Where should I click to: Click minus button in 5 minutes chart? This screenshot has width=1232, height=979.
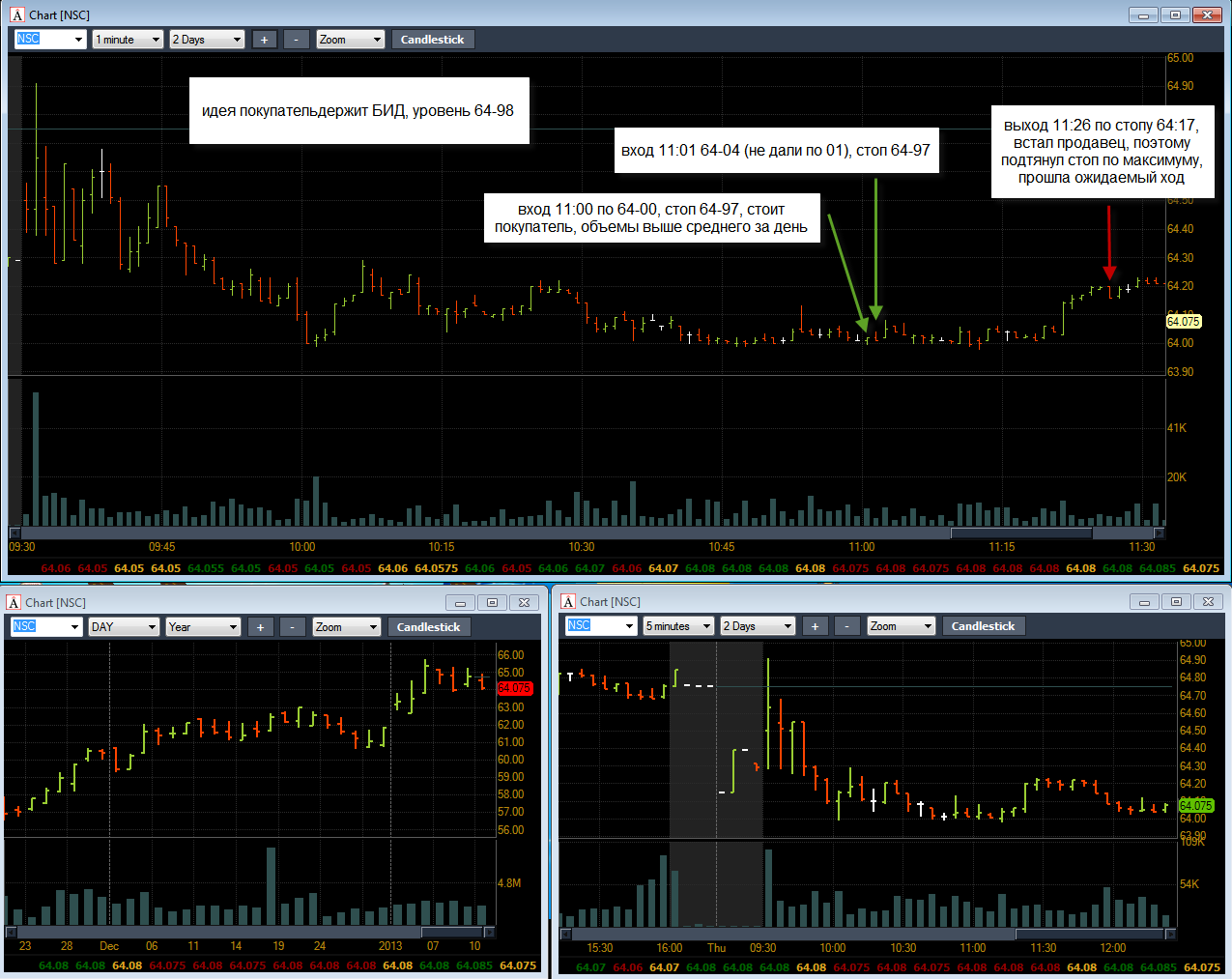coord(847,626)
